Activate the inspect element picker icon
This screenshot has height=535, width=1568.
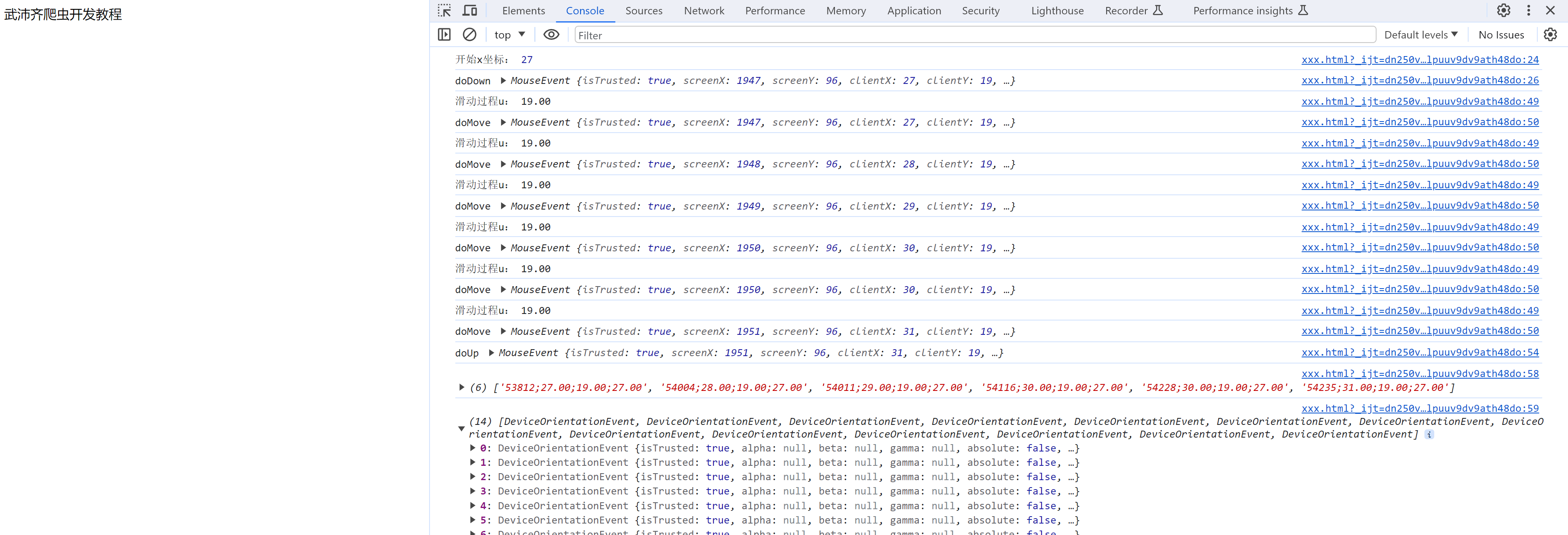coord(444,10)
